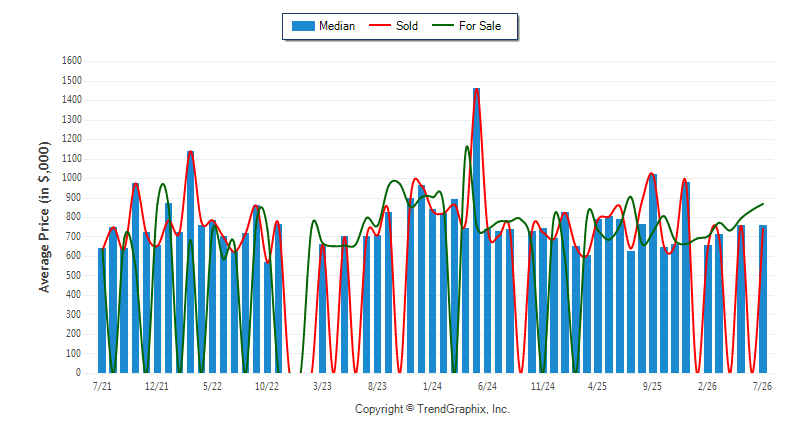The height and width of the screenshot is (434, 800).
Task: Click the 11/24 x-axis label
Action: pyautogui.click(x=542, y=386)
